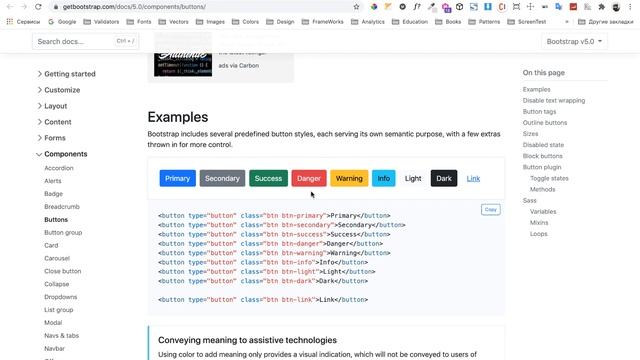The image size is (640, 360).
Task: Click the padlock site info icon
Action: coord(56,7)
